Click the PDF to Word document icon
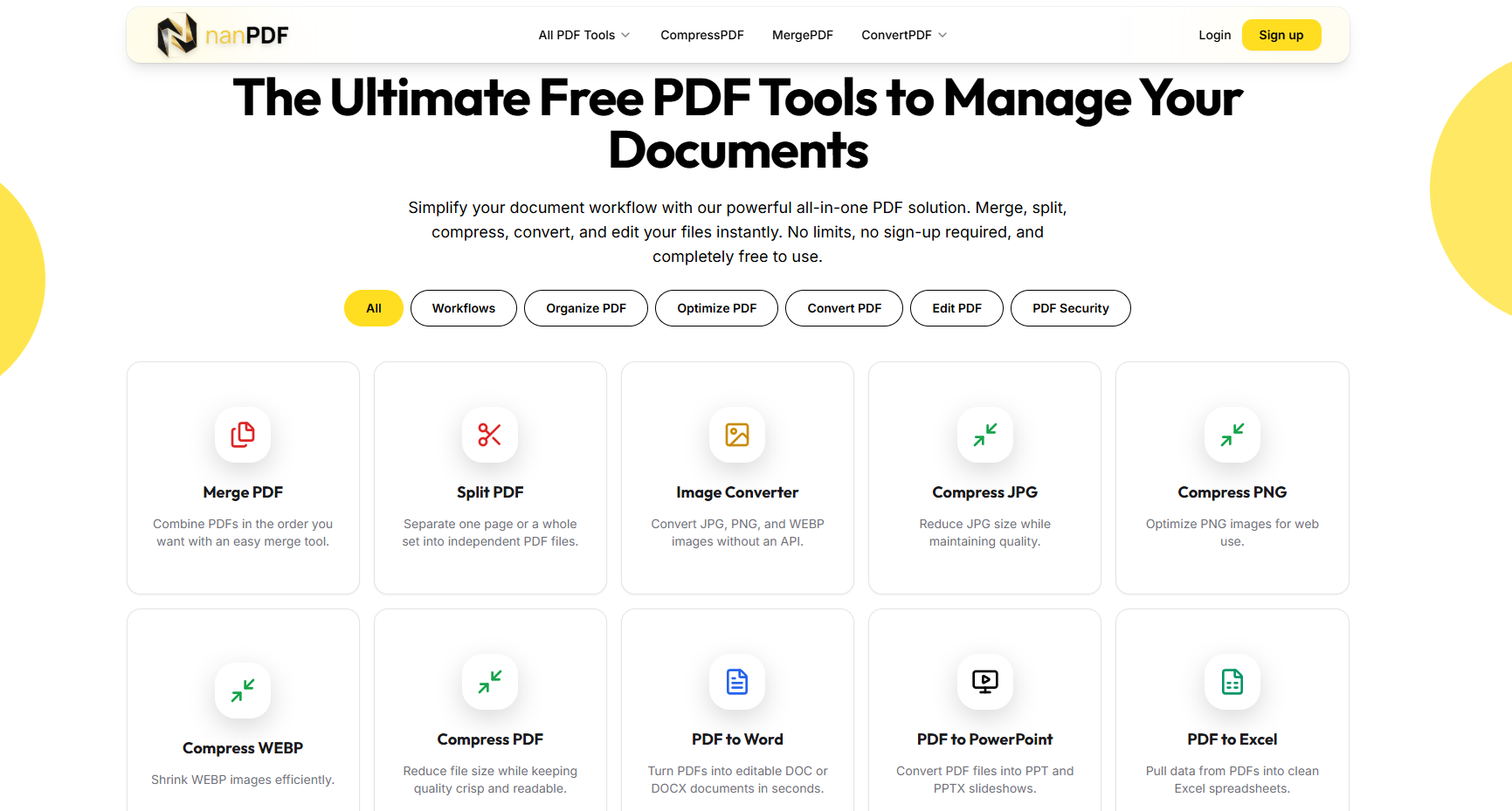Screen dimensions: 1512x811 [737, 682]
